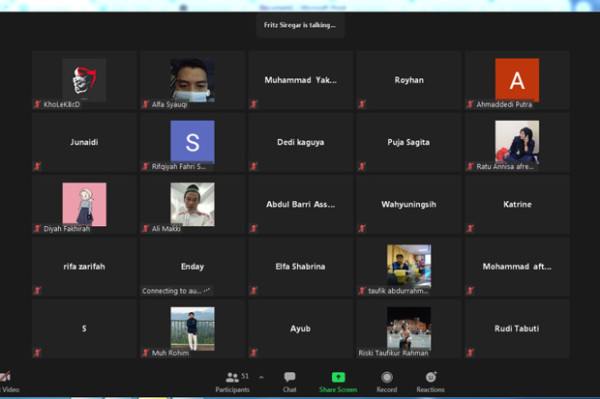Click the 'Fritz Siregar is talking' banner
This screenshot has width=600, height=399.
point(300,25)
